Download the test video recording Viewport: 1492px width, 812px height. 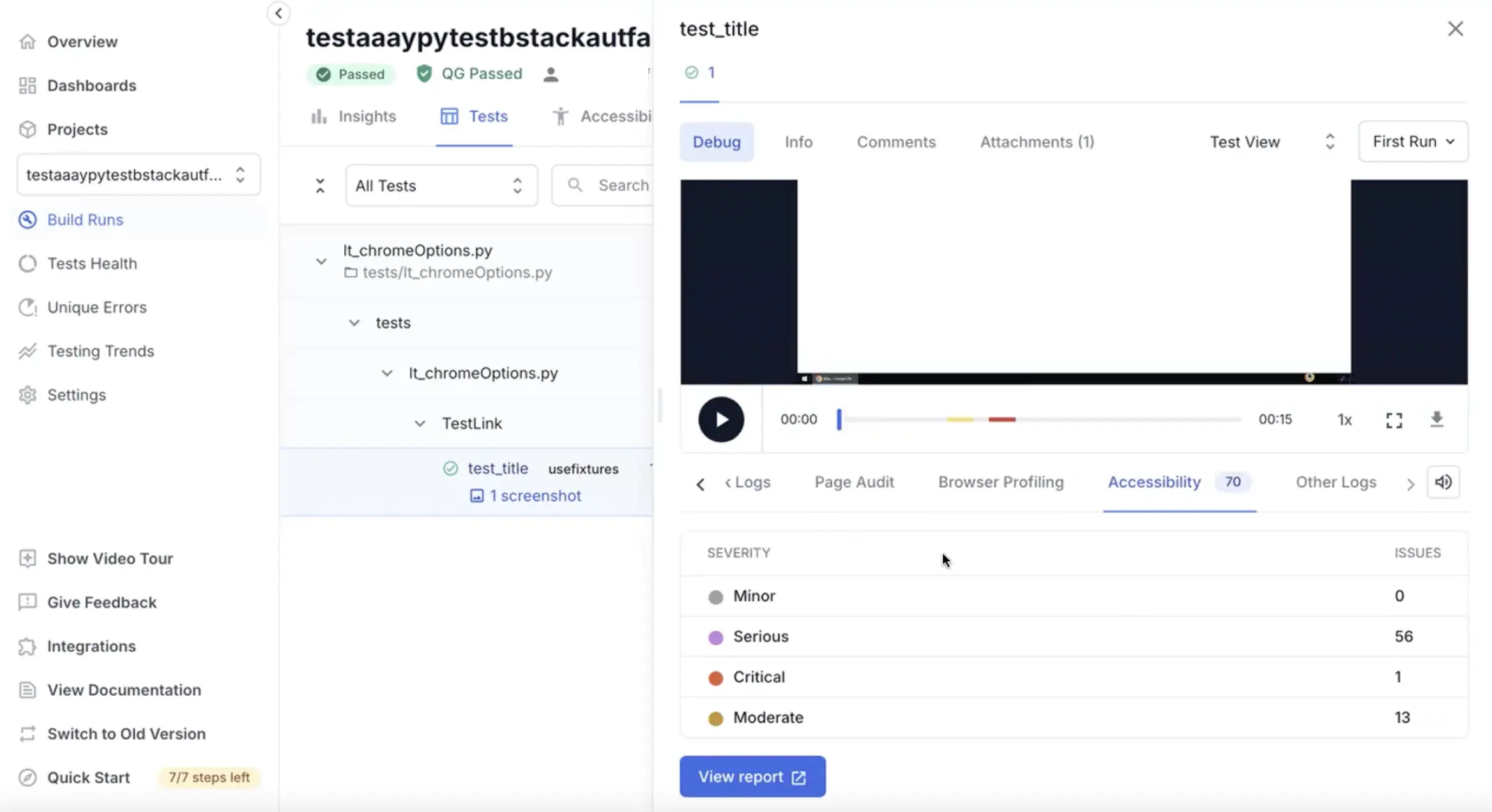tap(1437, 419)
